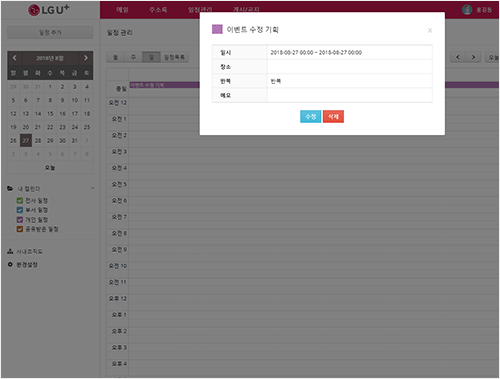Collapse the 내 캘린더 chevron
Viewport: 500px width, 379px height.
(92, 188)
